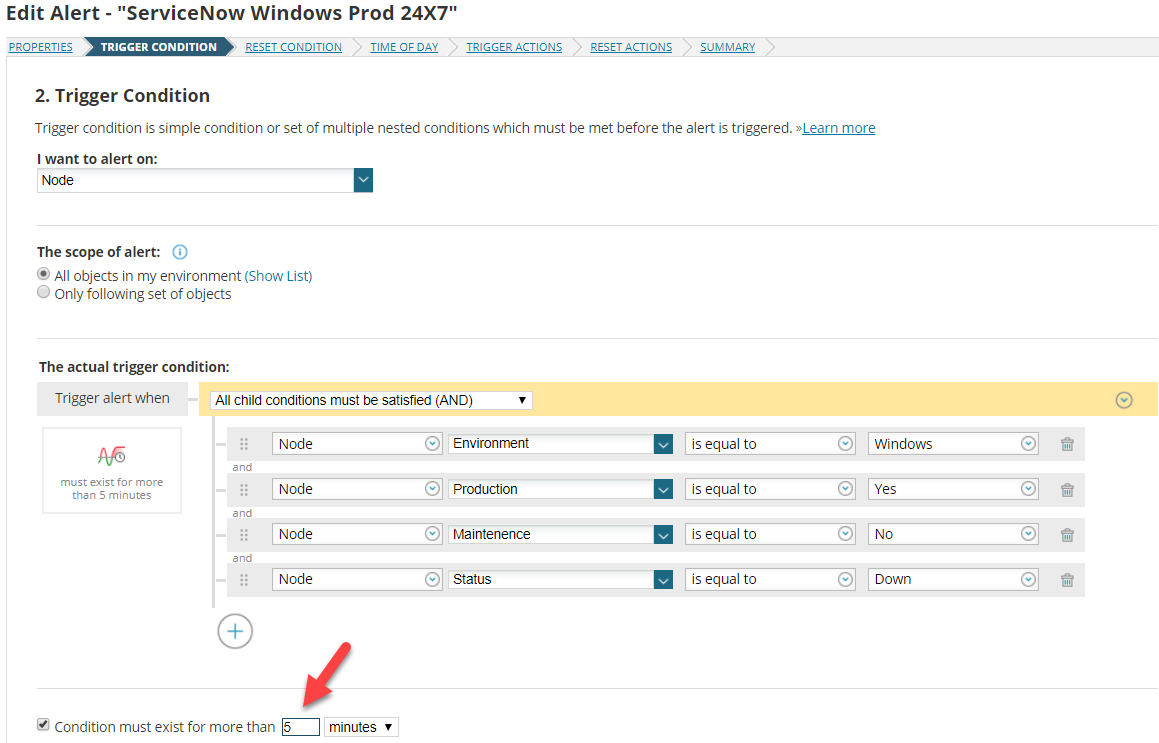Go to the Summary step tab

click(727, 47)
